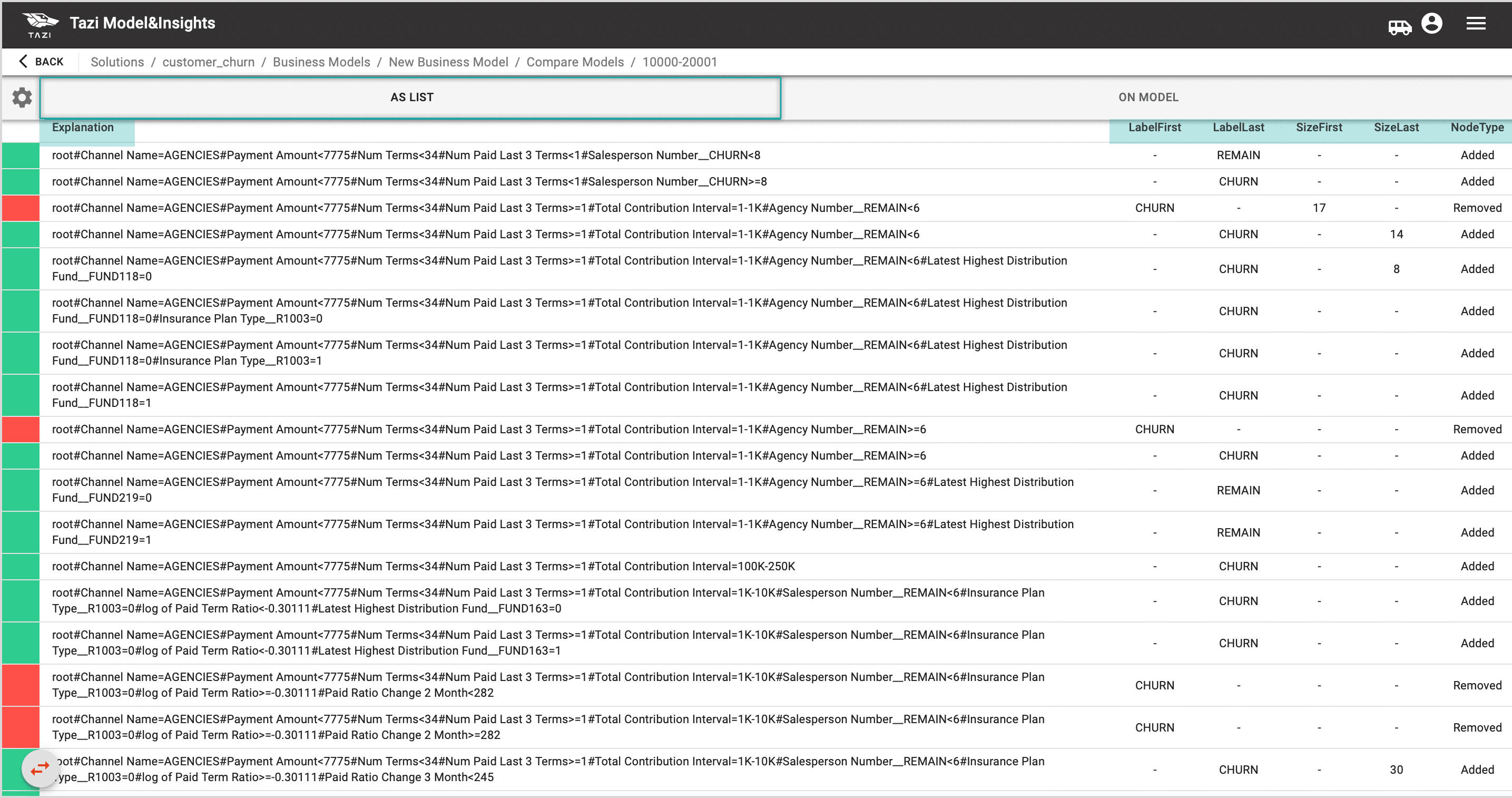This screenshot has width=1512, height=798.
Task: Click SizeLast value 14
Action: pyautogui.click(x=1397, y=235)
